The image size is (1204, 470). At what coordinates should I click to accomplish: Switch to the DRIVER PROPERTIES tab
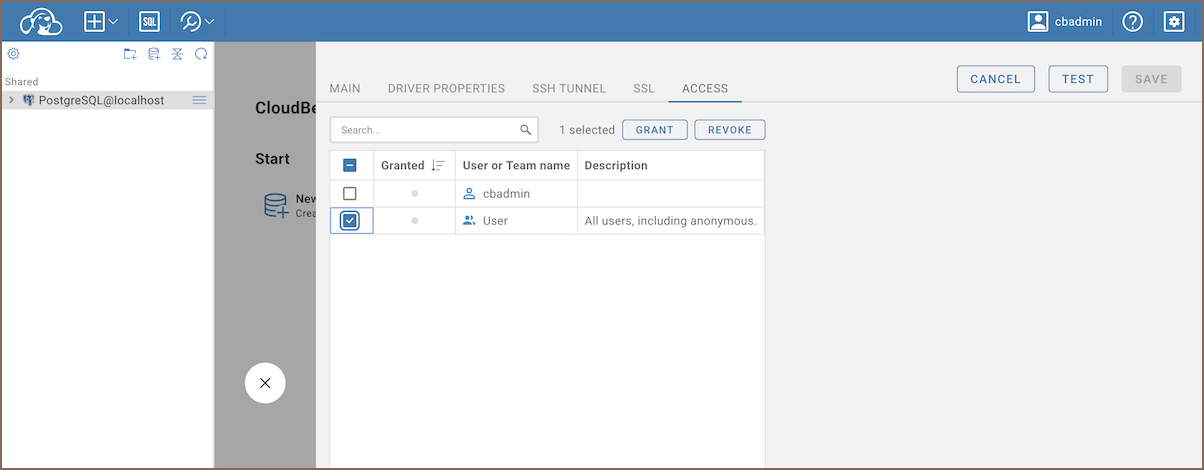[446, 88]
